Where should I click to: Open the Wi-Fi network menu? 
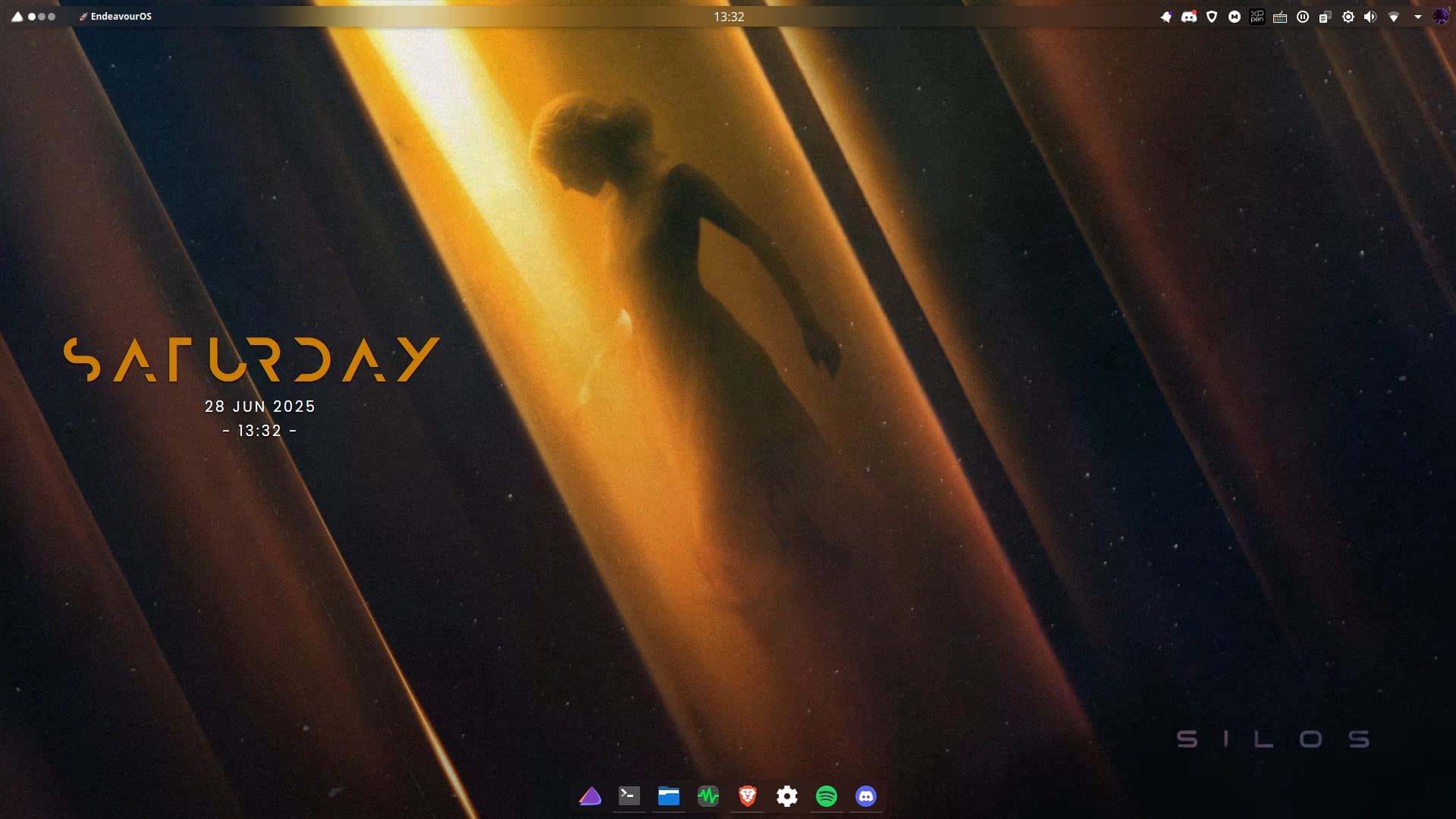pyautogui.click(x=1394, y=17)
